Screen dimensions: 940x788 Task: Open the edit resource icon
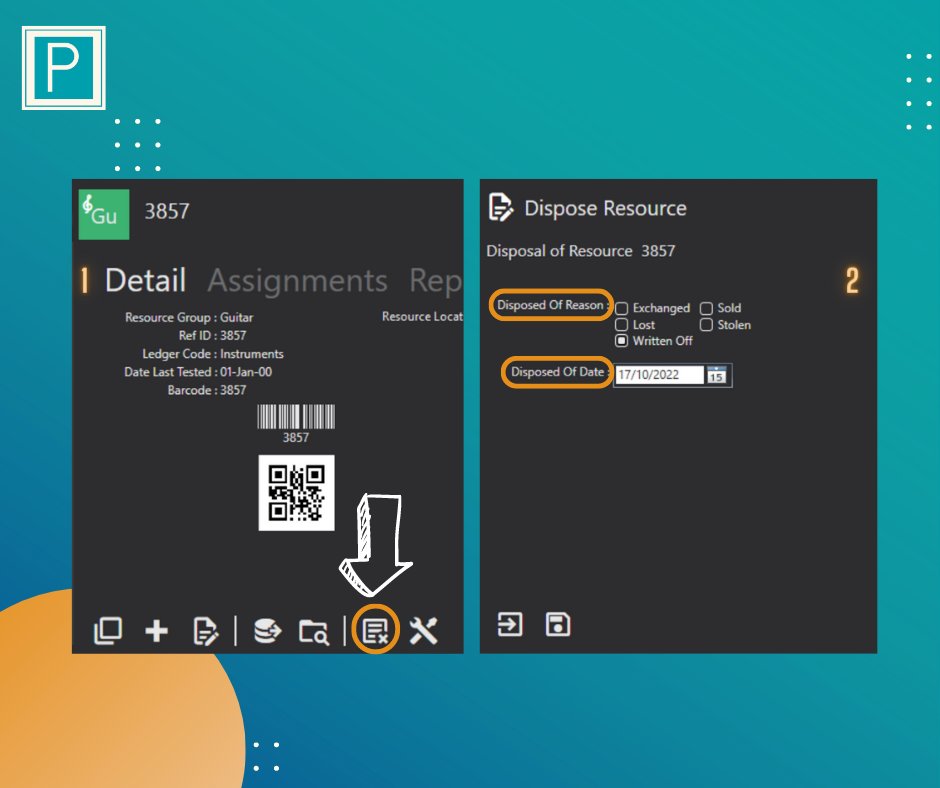[206, 631]
